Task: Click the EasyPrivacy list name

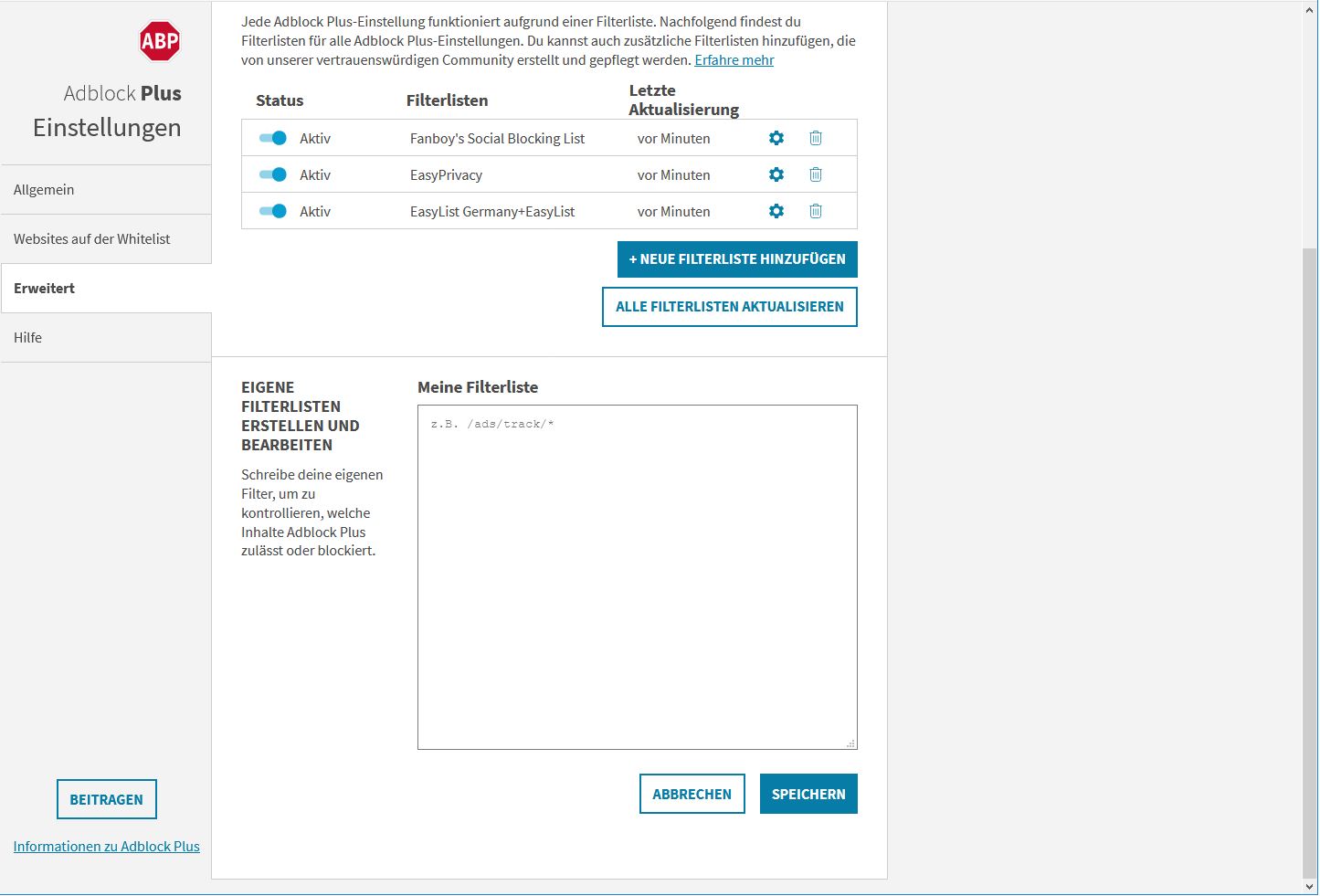Action: pyautogui.click(x=446, y=175)
